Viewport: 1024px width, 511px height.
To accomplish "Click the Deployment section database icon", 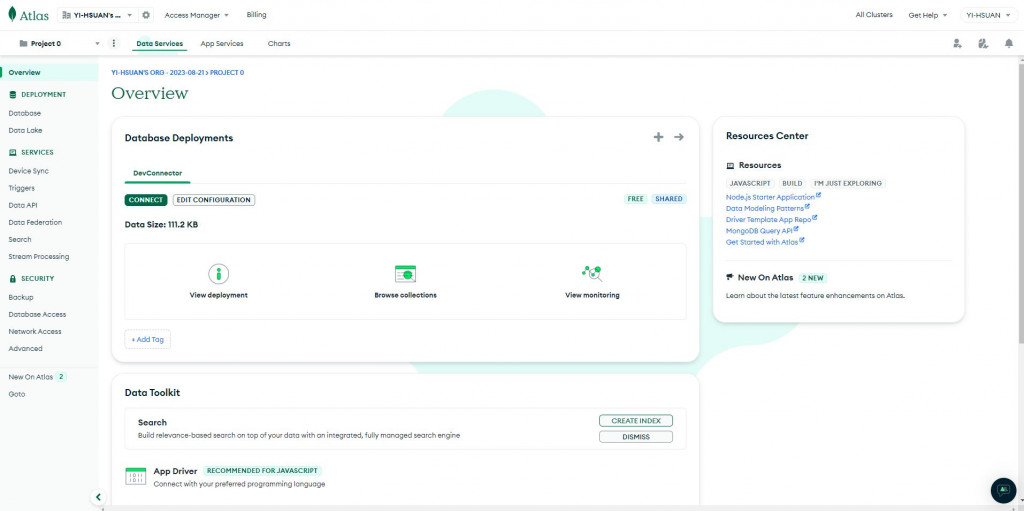I will 13,95.
